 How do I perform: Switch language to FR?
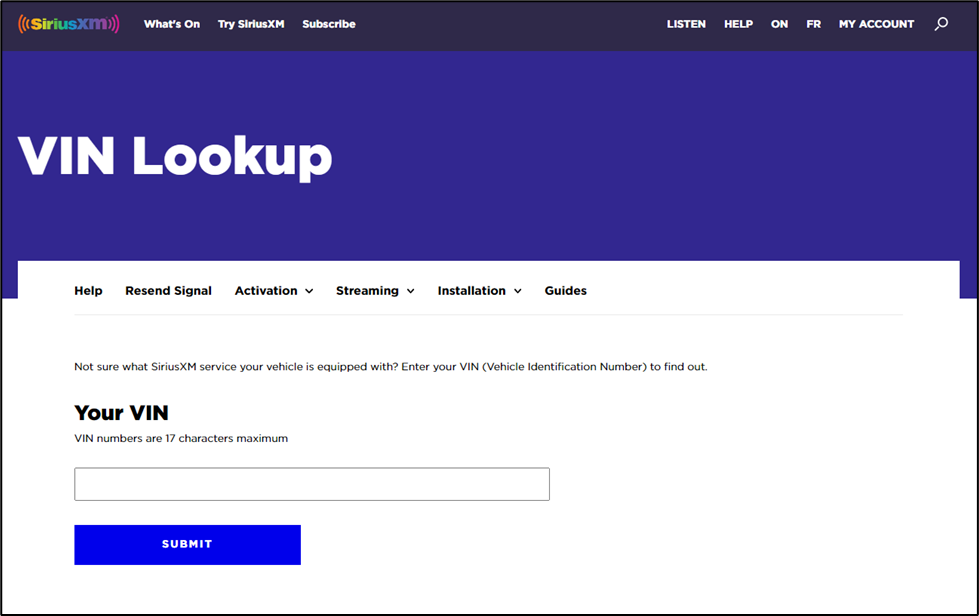coord(814,24)
